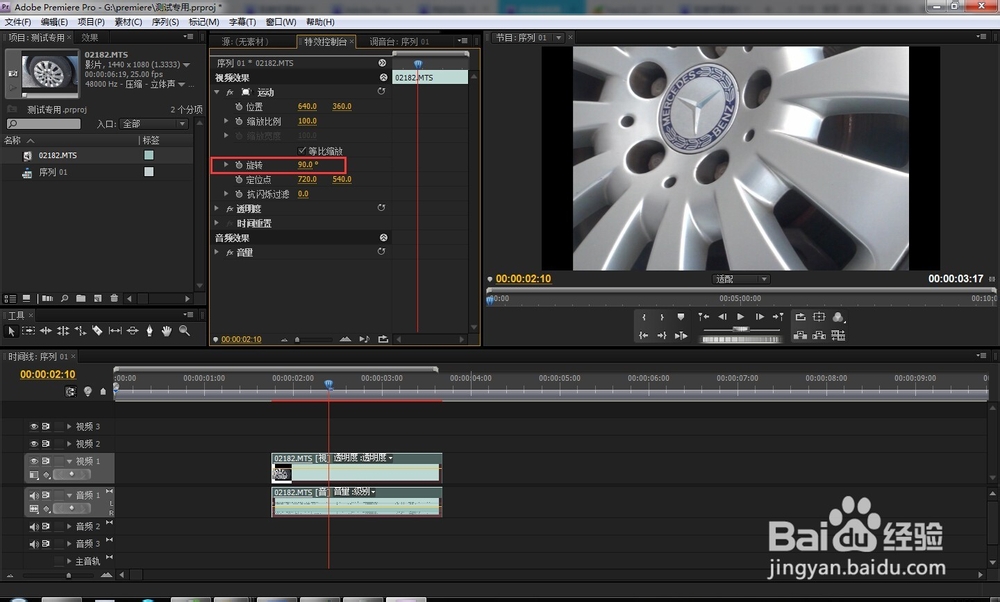Open the 文件(F) menu
The width and height of the screenshot is (1000, 602).
tap(18, 22)
